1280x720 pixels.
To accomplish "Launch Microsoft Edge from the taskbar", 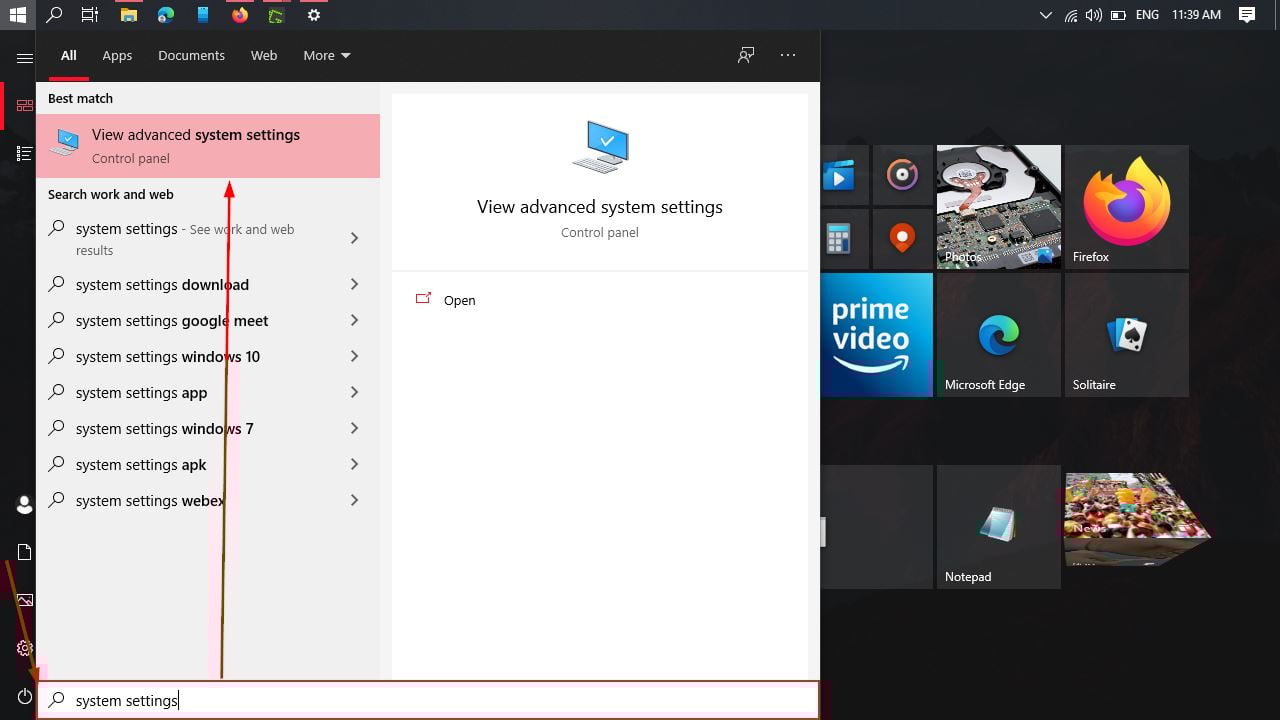I will tap(163, 14).
